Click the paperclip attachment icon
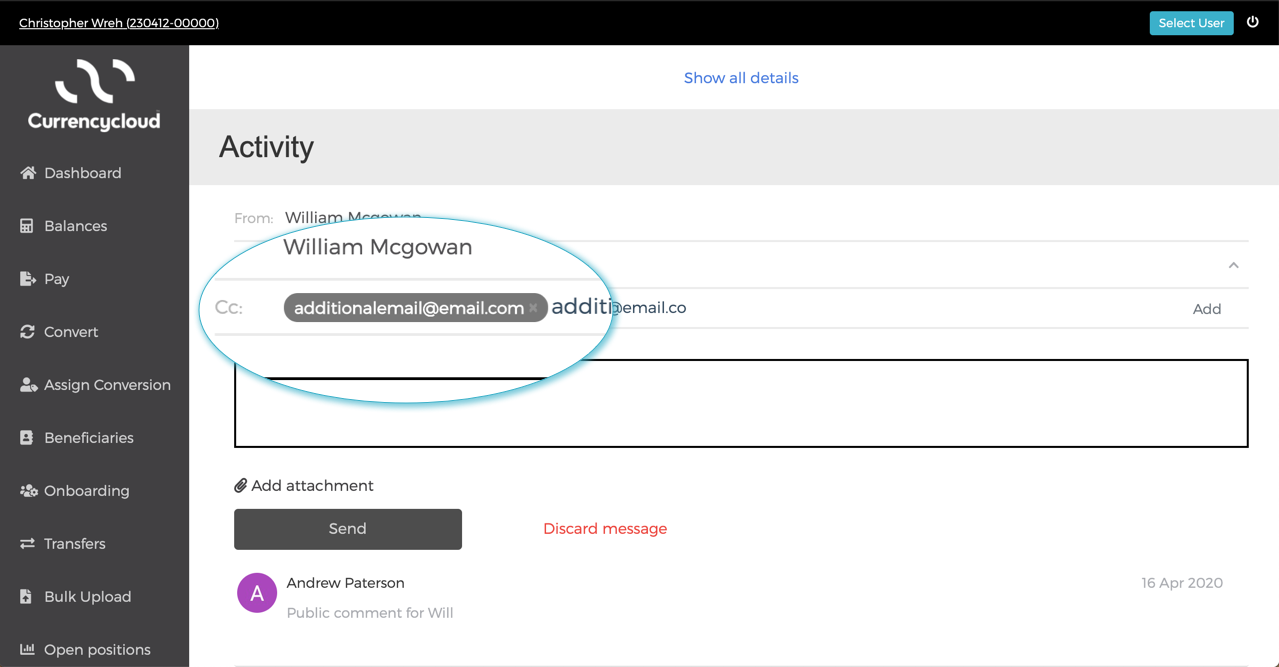The height and width of the screenshot is (667, 1279). click(240, 486)
